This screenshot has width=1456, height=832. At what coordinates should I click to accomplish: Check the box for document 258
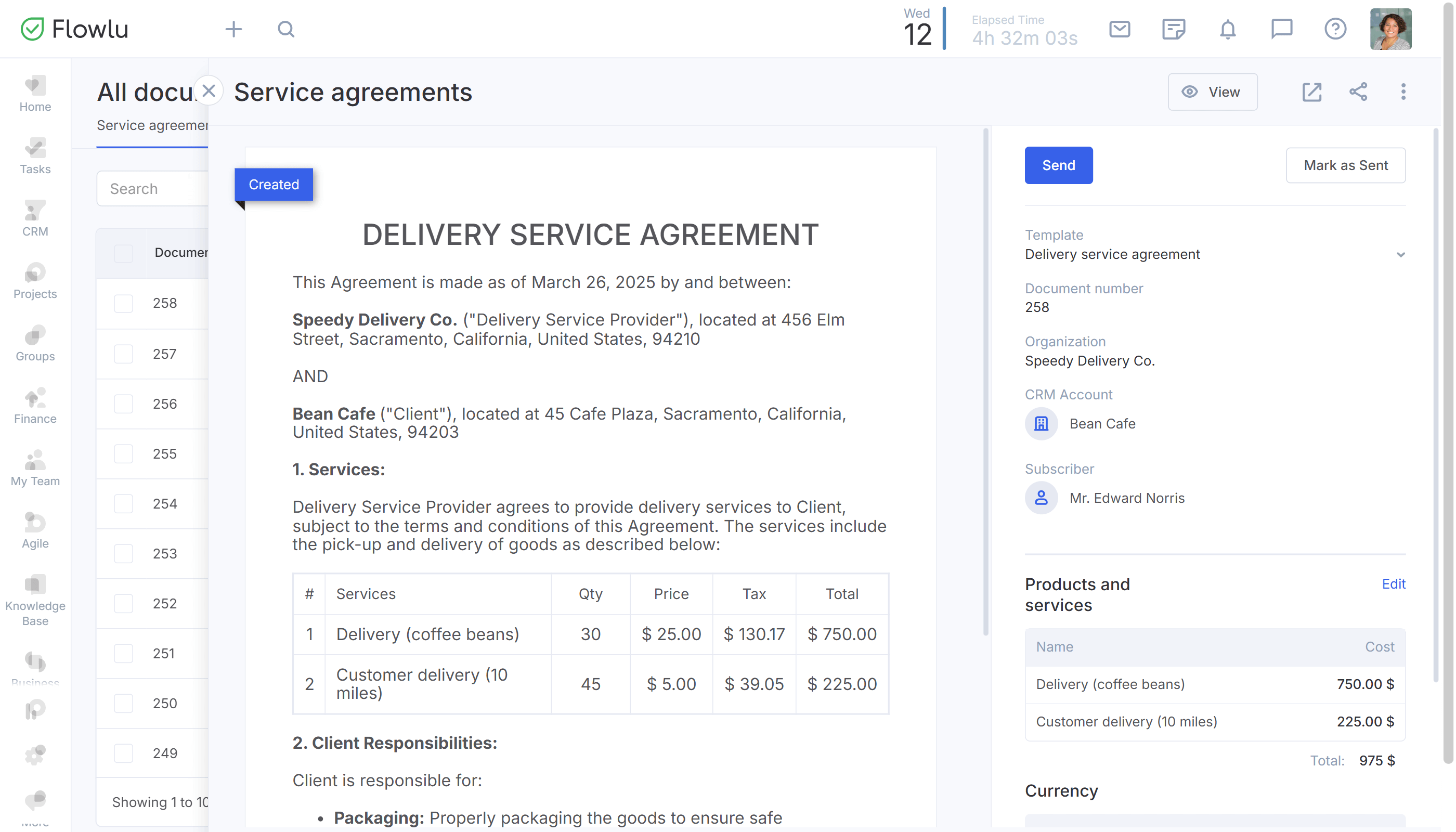(123, 303)
